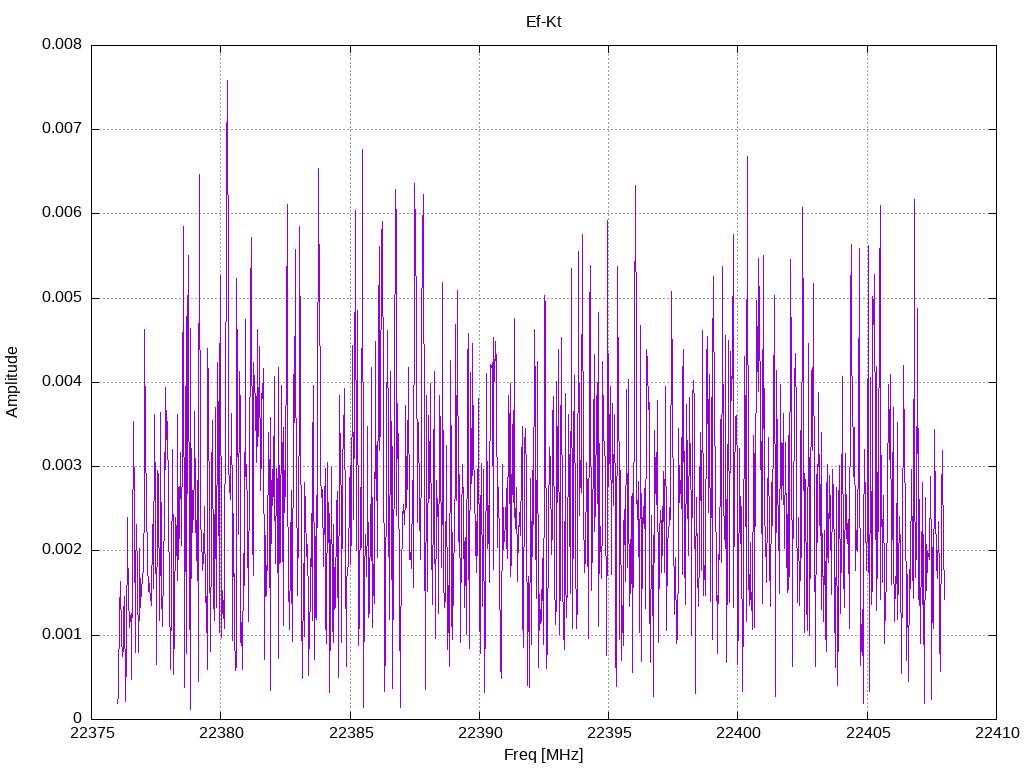Viewport: 1024px width, 768px height.
Task: Click y-axis tick value 0 at origin
Action: [x=78, y=718]
